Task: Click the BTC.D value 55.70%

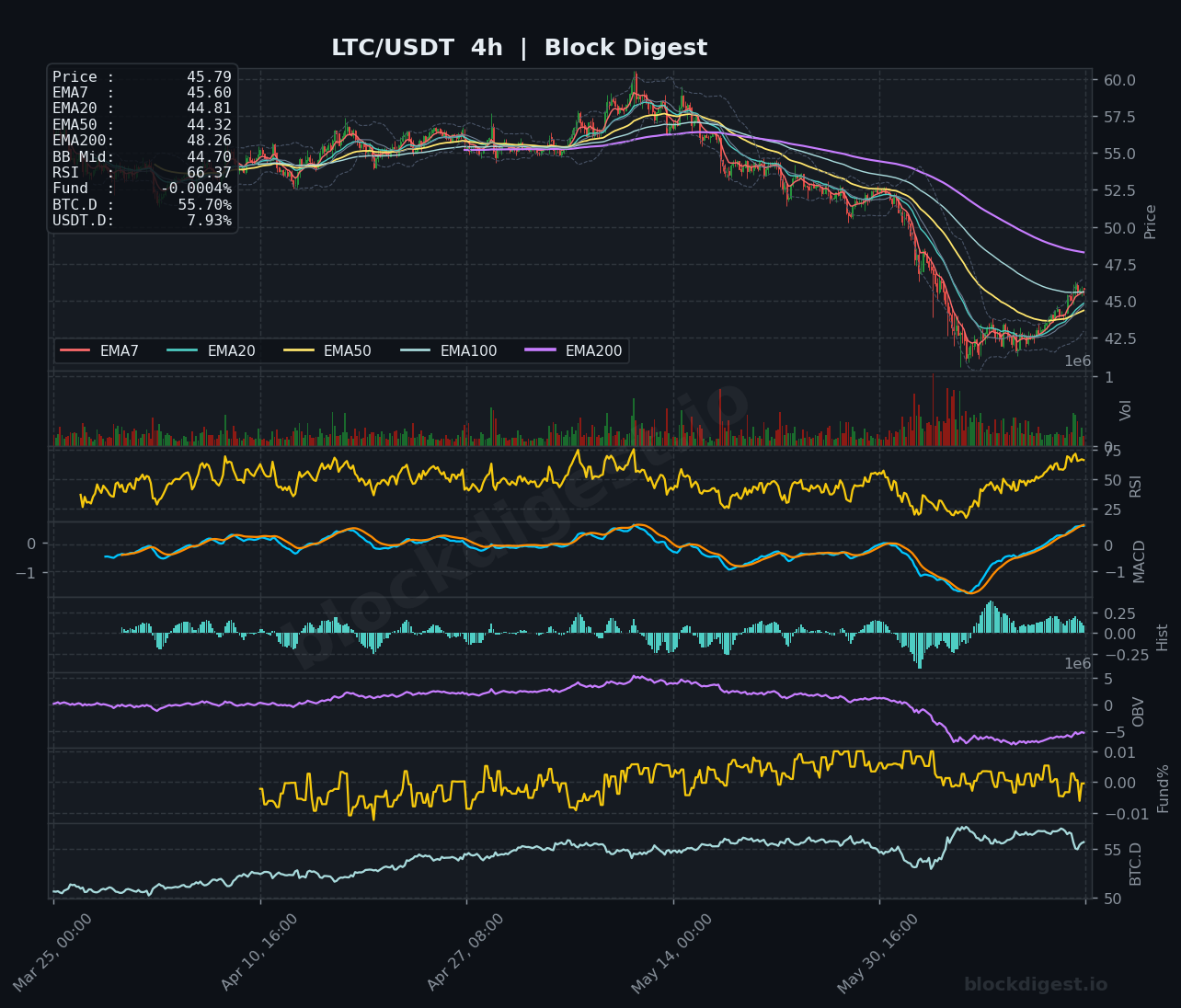Action: pyautogui.click(x=204, y=204)
